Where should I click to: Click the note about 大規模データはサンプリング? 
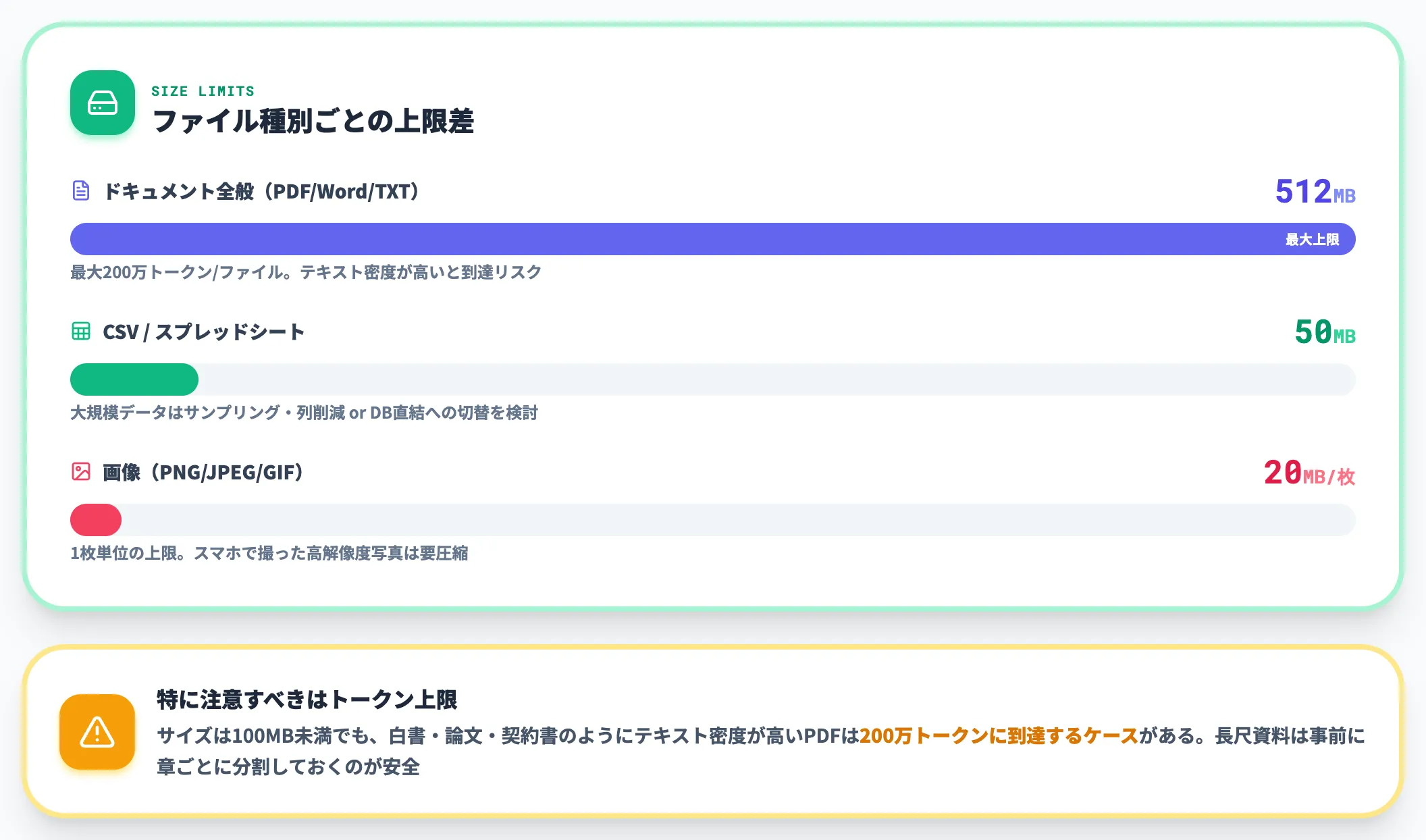pos(304,413)
